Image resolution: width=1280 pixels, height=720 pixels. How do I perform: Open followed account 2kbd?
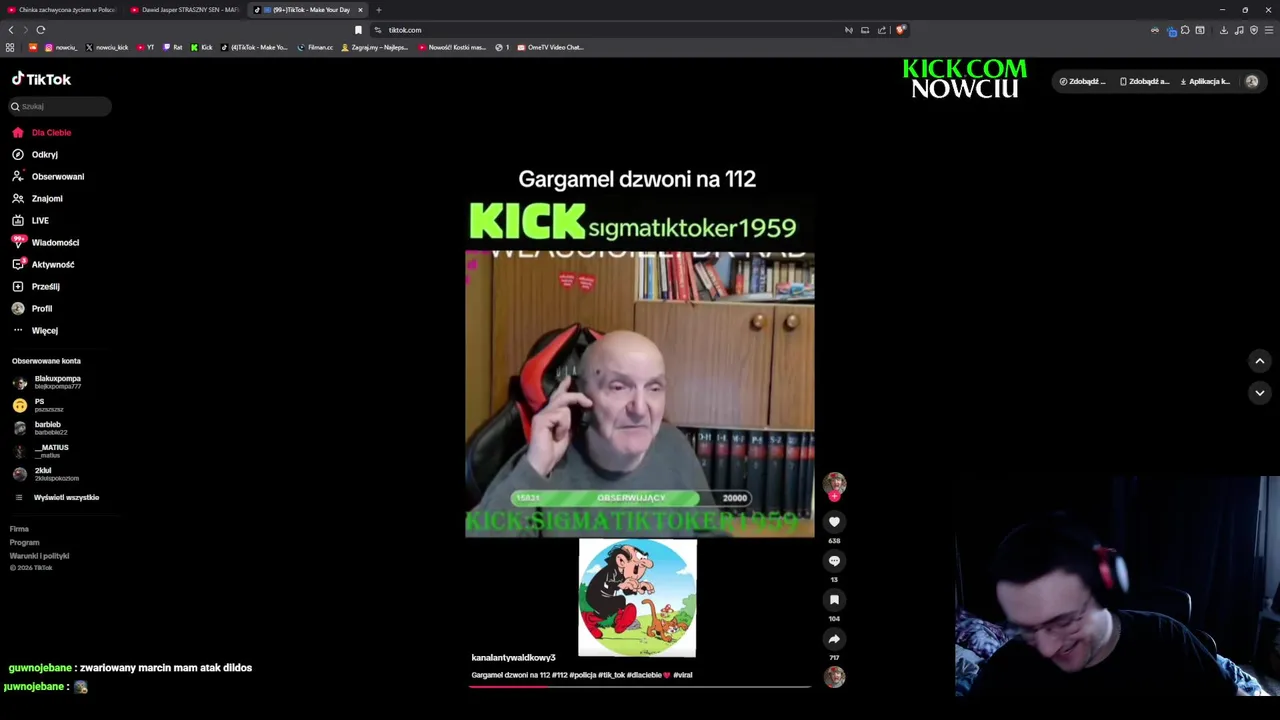click(45, 474)
